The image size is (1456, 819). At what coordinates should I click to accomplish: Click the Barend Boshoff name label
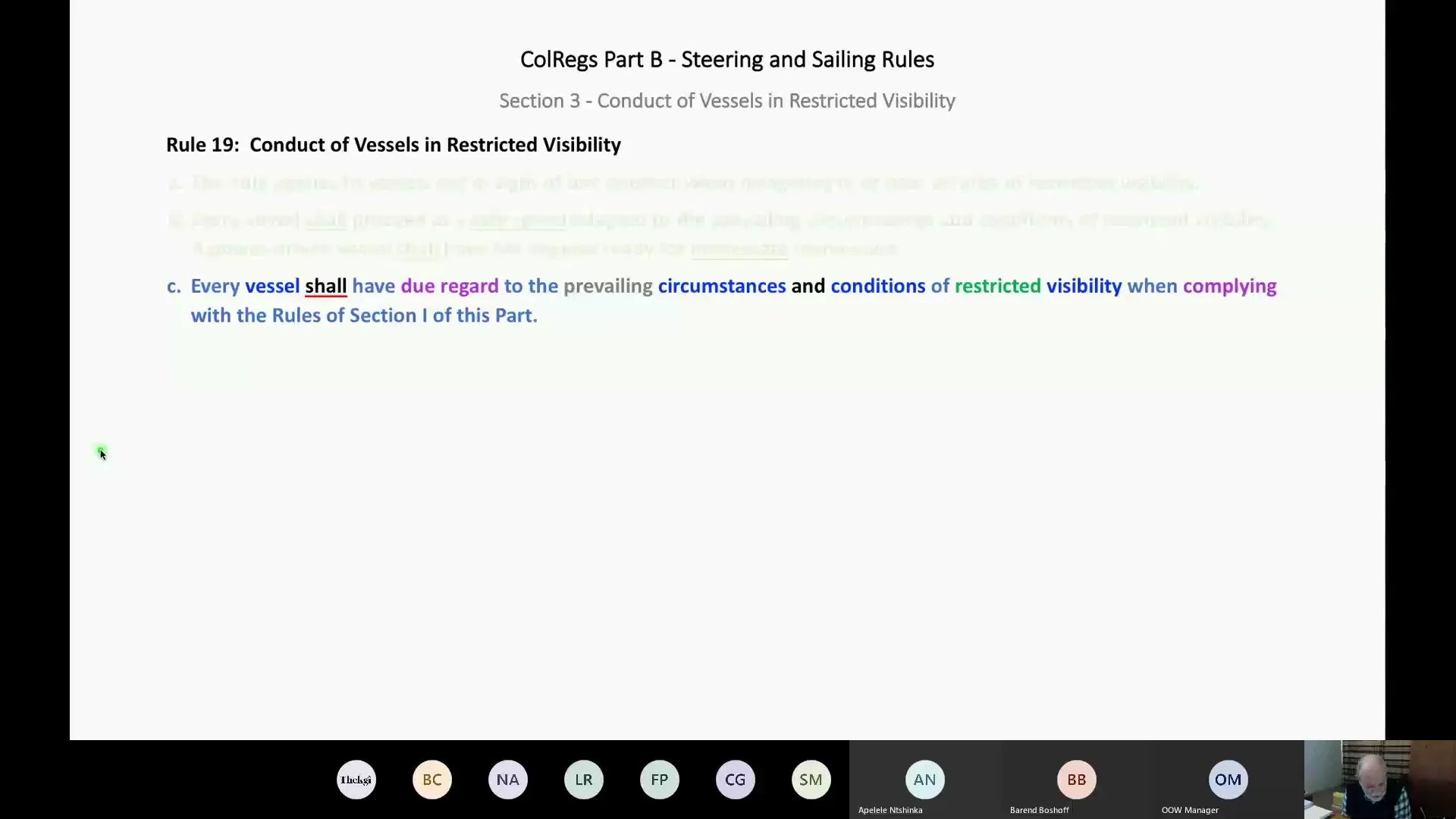(x=1038, y=809)
